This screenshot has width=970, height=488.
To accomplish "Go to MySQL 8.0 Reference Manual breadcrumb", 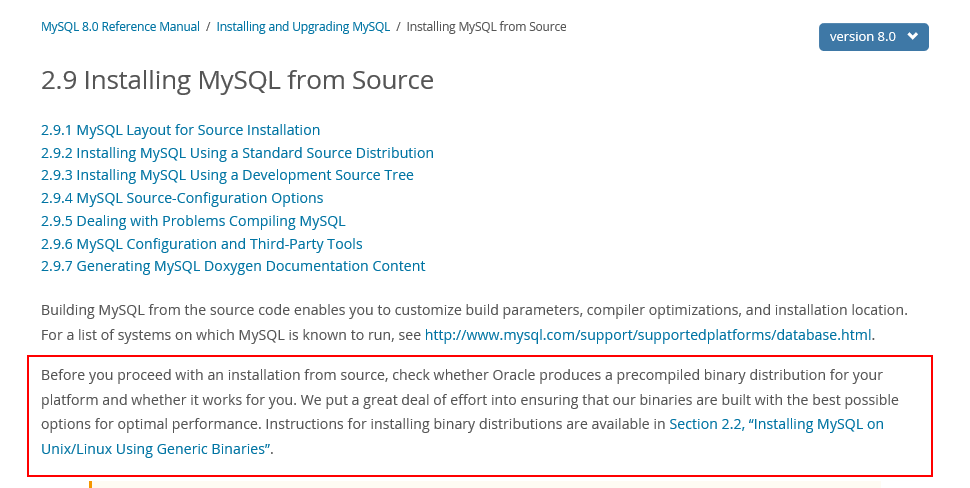I will 120,27.
